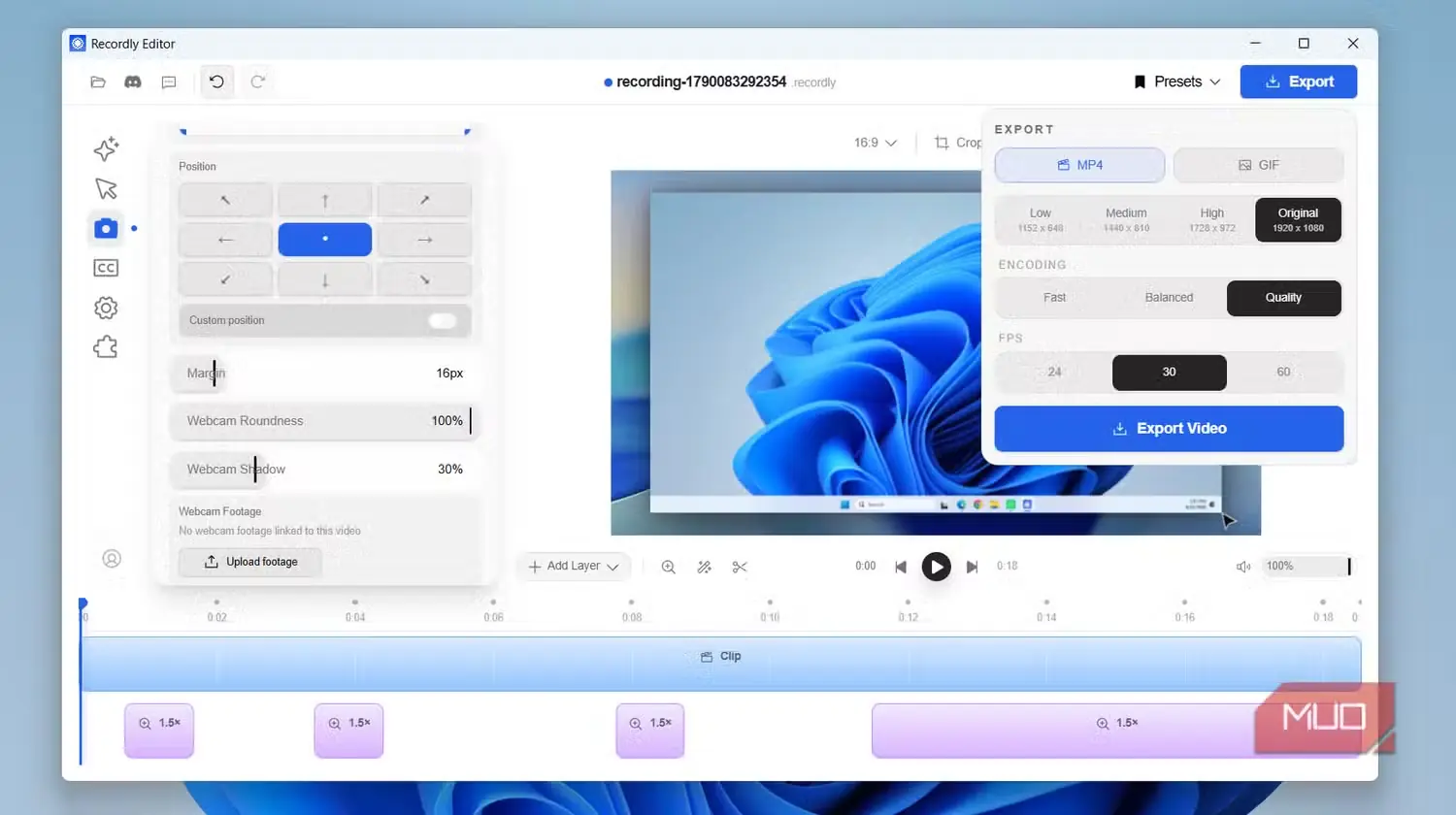Click the zoom magnifier tool above timeline
Image resolution: width=1456 pixels, height=815 pixels.
click(669, 567)
